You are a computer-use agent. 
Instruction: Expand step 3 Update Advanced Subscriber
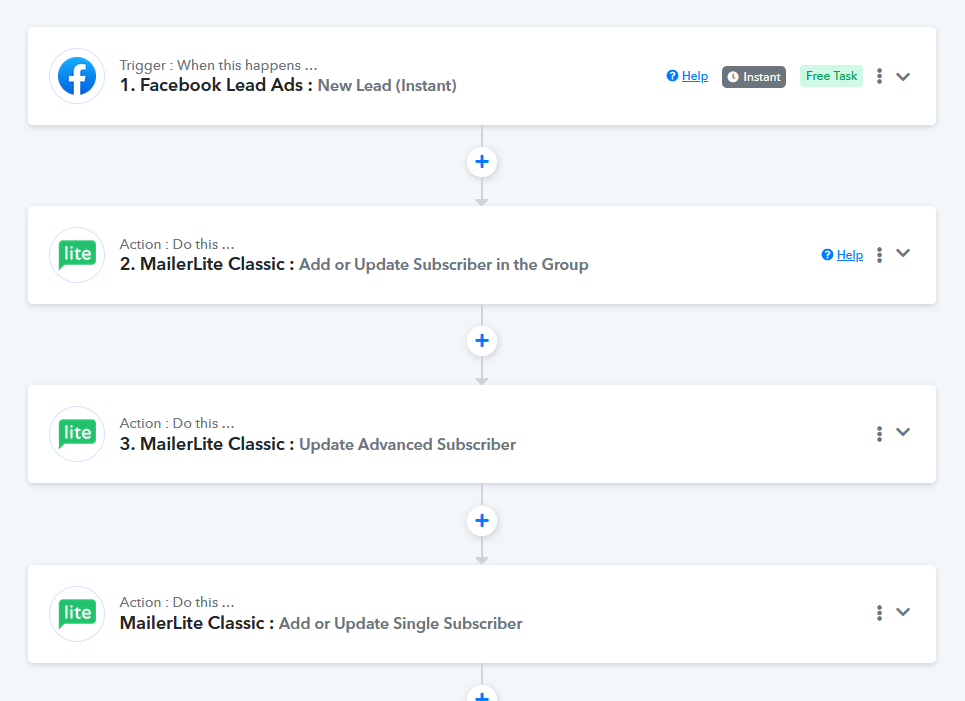coord(903,432)
